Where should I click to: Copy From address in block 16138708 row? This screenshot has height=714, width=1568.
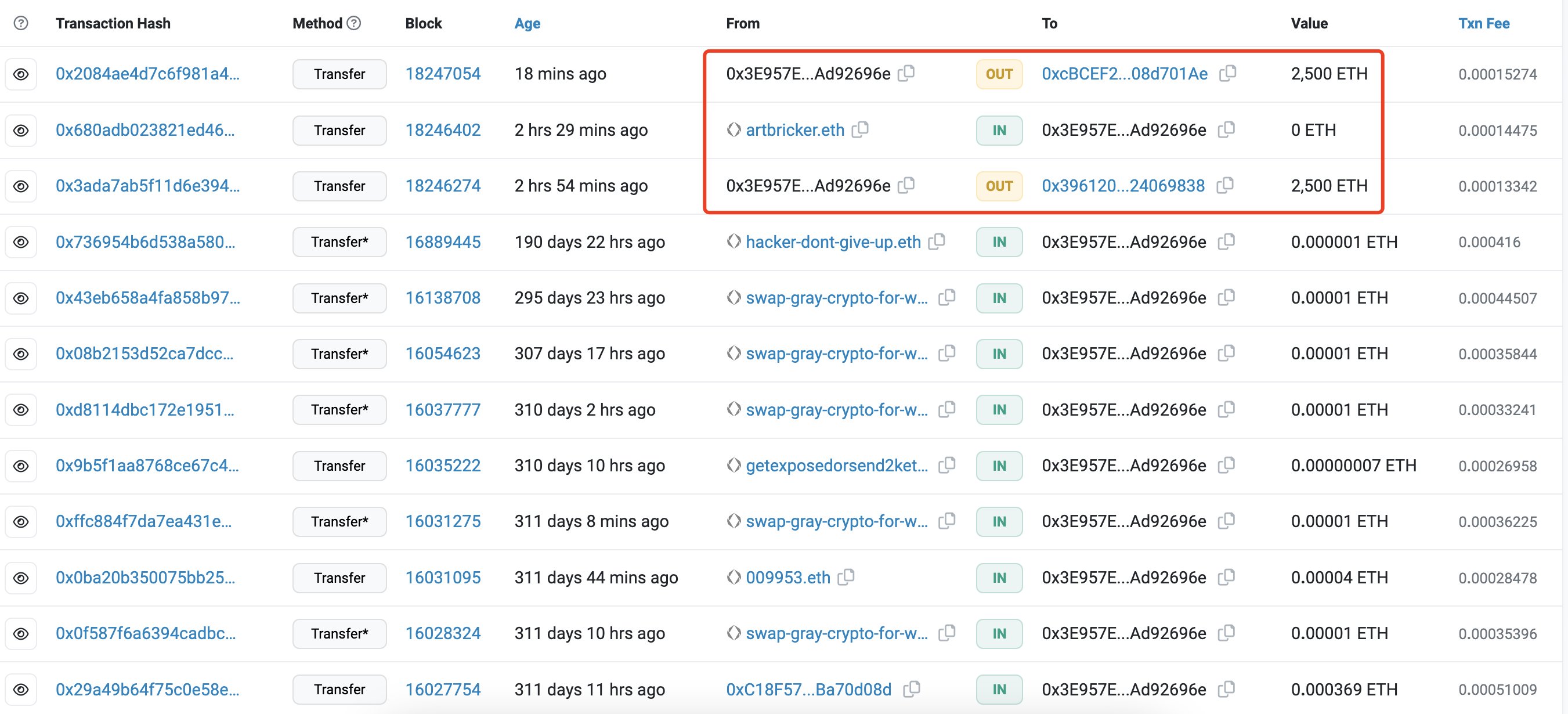[x=947, y=297]
